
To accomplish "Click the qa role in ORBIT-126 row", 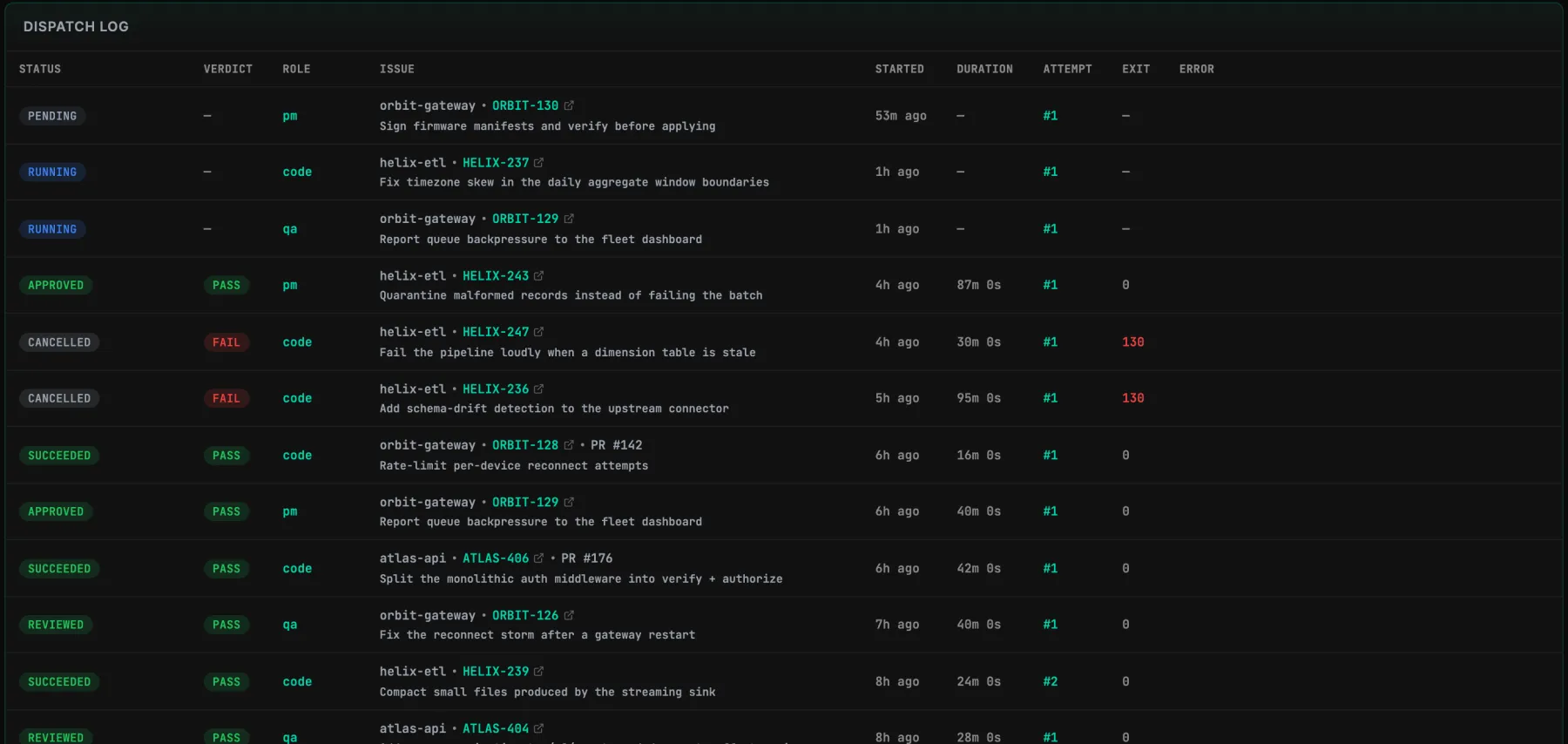I will (x=290, y=625).
